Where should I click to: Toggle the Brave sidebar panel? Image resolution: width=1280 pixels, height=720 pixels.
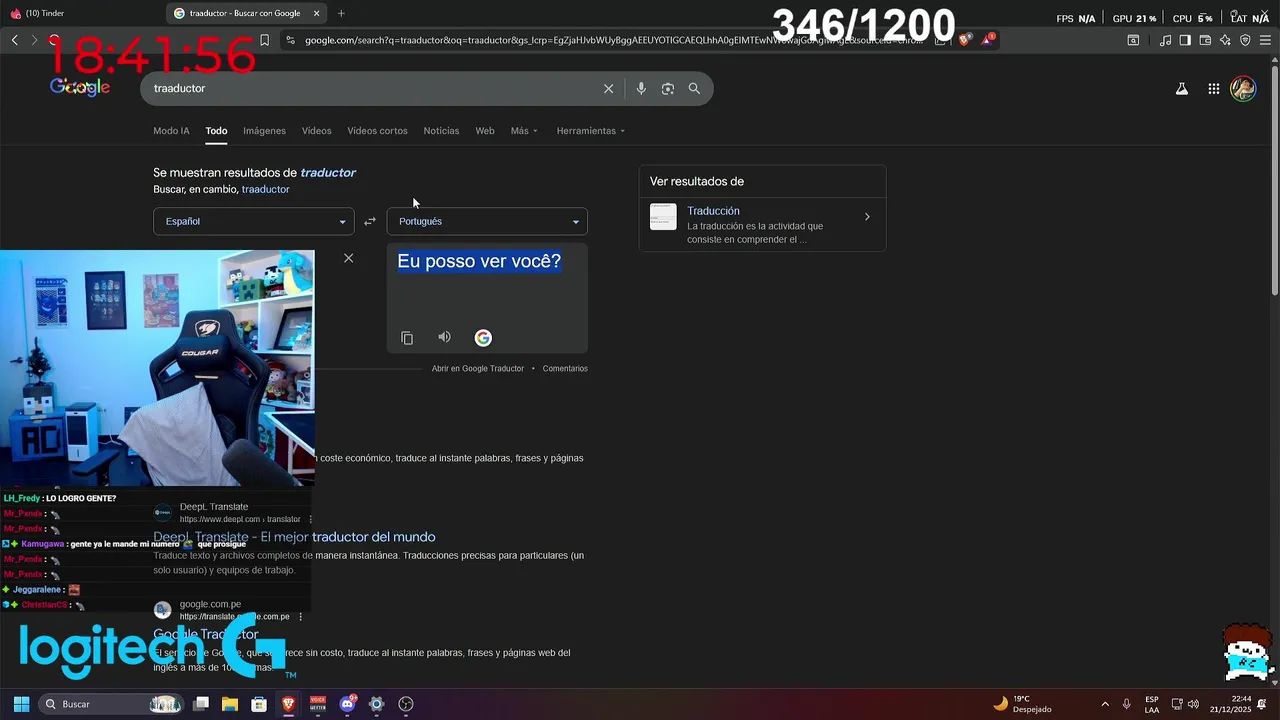(x=1185, y=40)
